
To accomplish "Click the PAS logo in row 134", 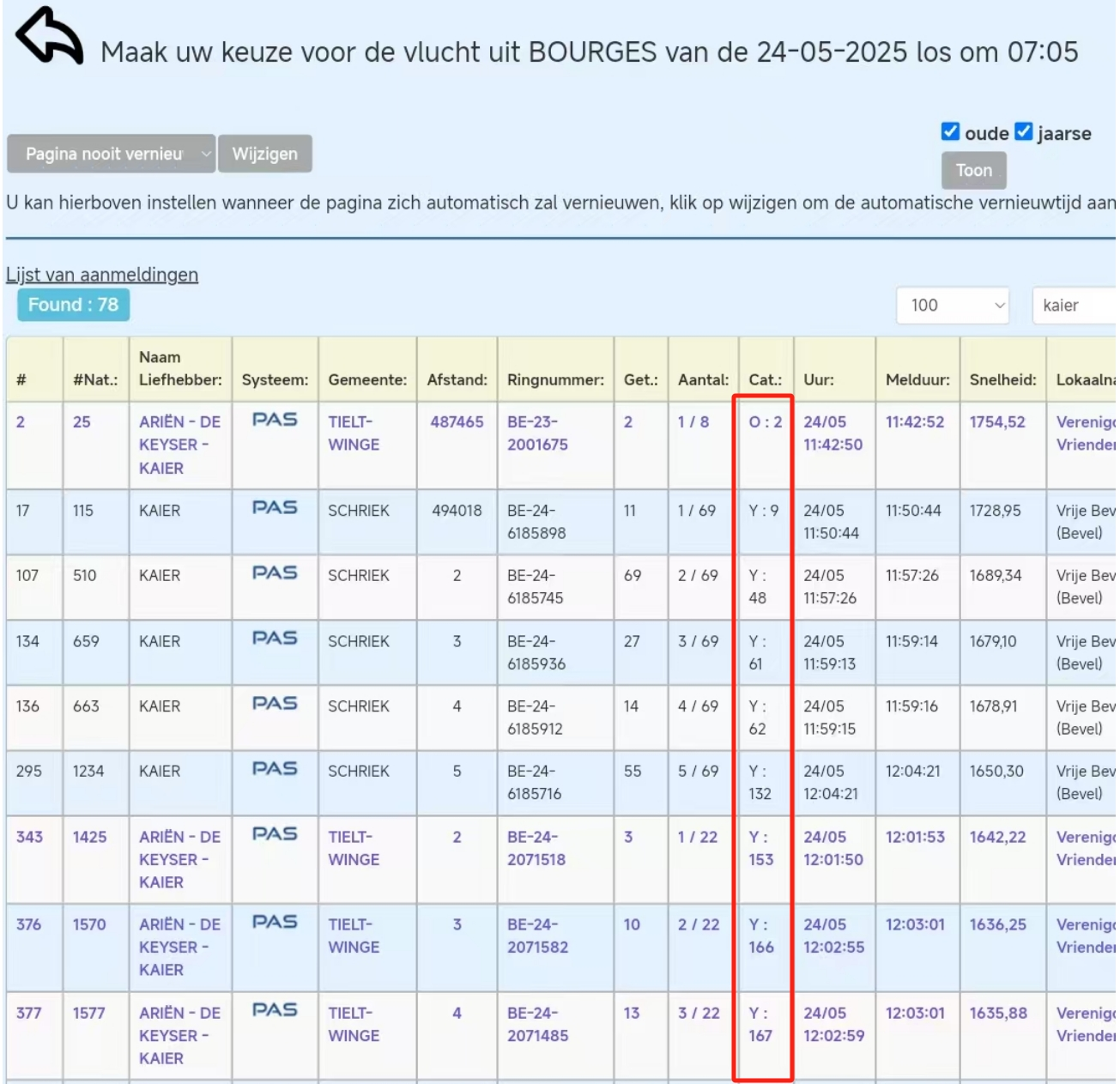I will [x=275, y=639].
